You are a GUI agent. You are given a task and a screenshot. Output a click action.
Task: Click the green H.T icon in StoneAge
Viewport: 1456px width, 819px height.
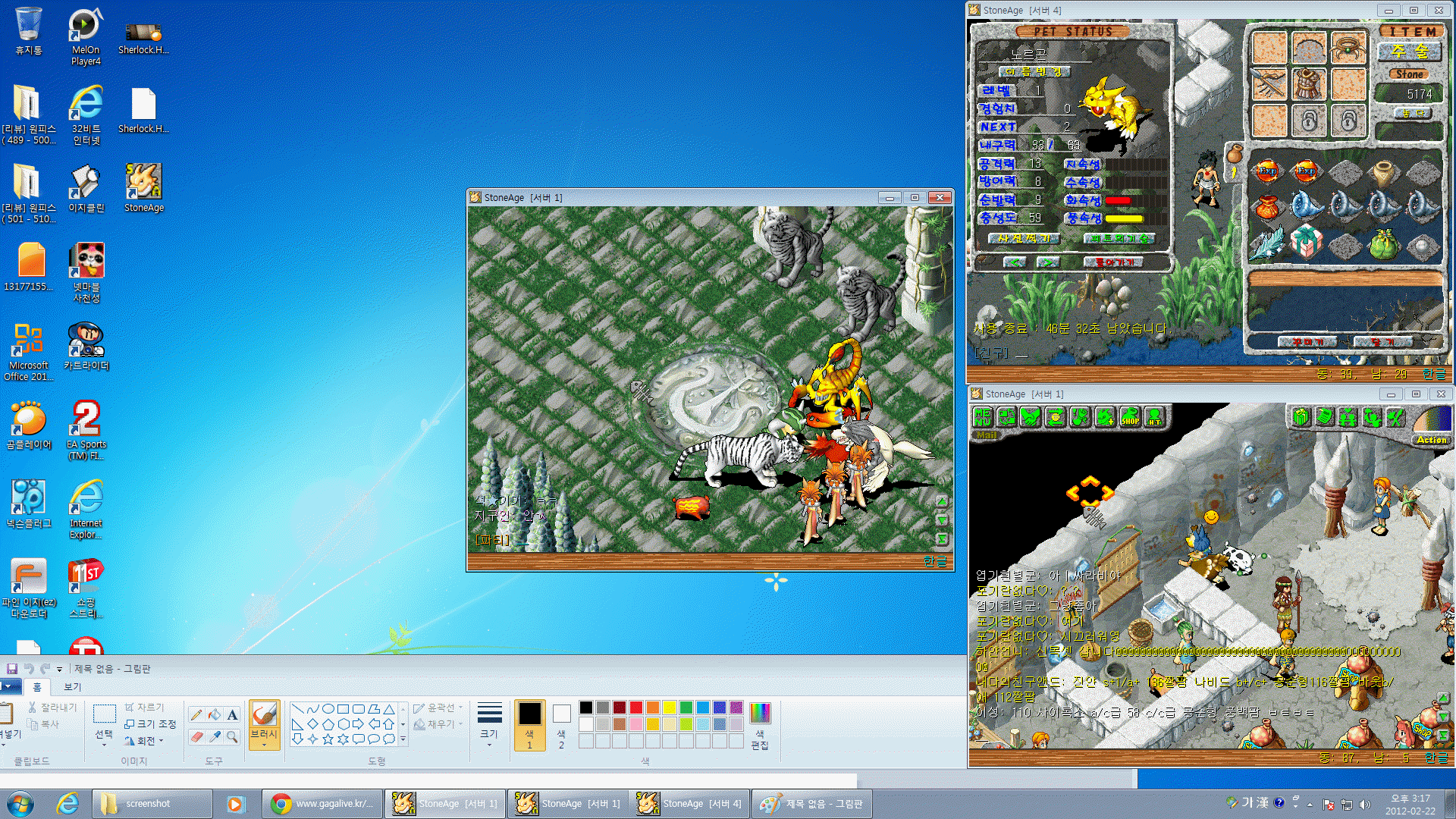click(x=1154, y=416)
